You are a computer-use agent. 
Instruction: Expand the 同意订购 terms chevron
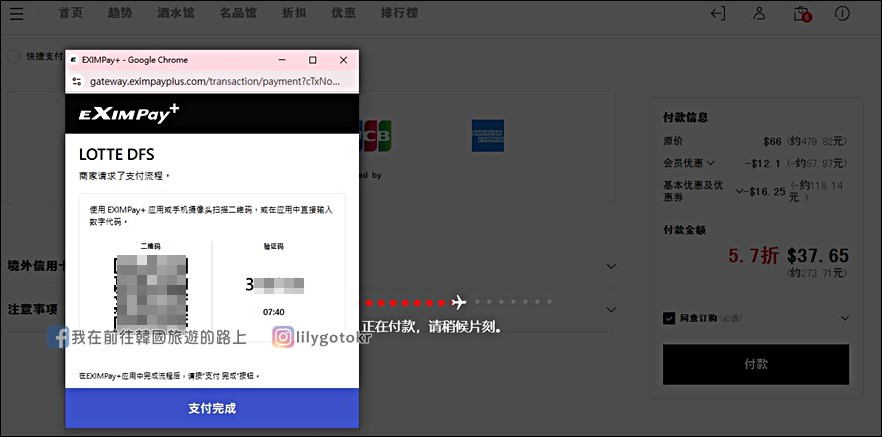pos(844,318)
